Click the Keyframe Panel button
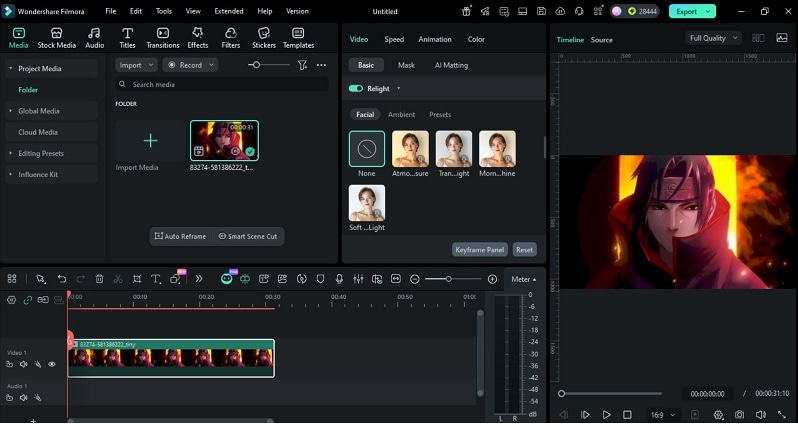 coord(479,249)
